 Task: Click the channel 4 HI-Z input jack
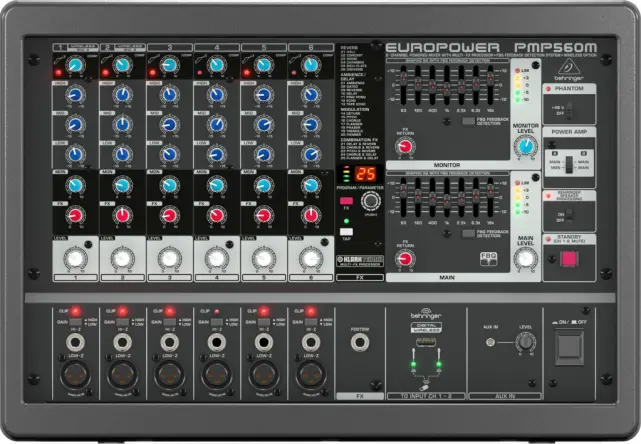(217, 343)
